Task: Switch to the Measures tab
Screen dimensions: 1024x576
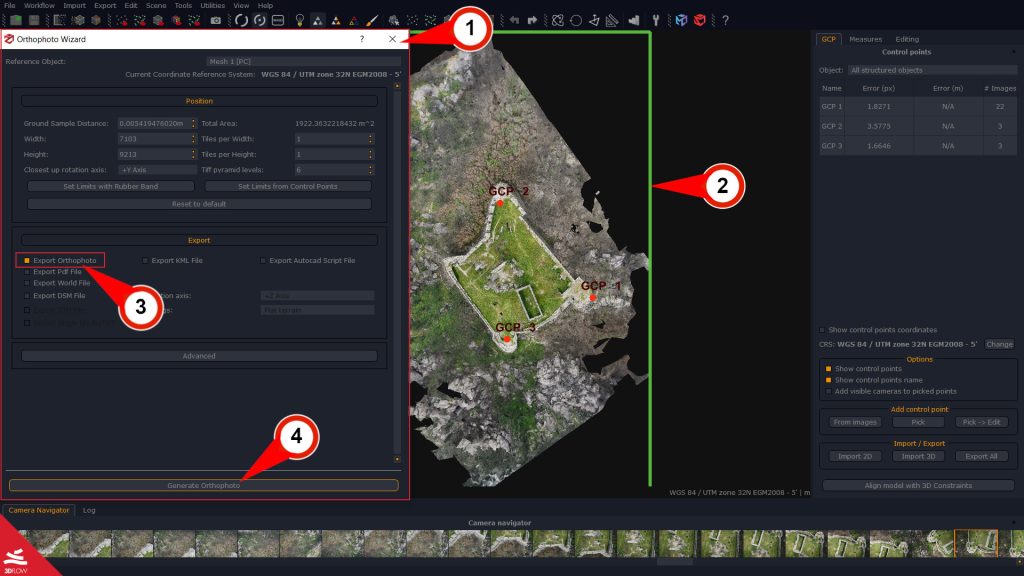Action: pyautogui.click(x=867, y=38)
